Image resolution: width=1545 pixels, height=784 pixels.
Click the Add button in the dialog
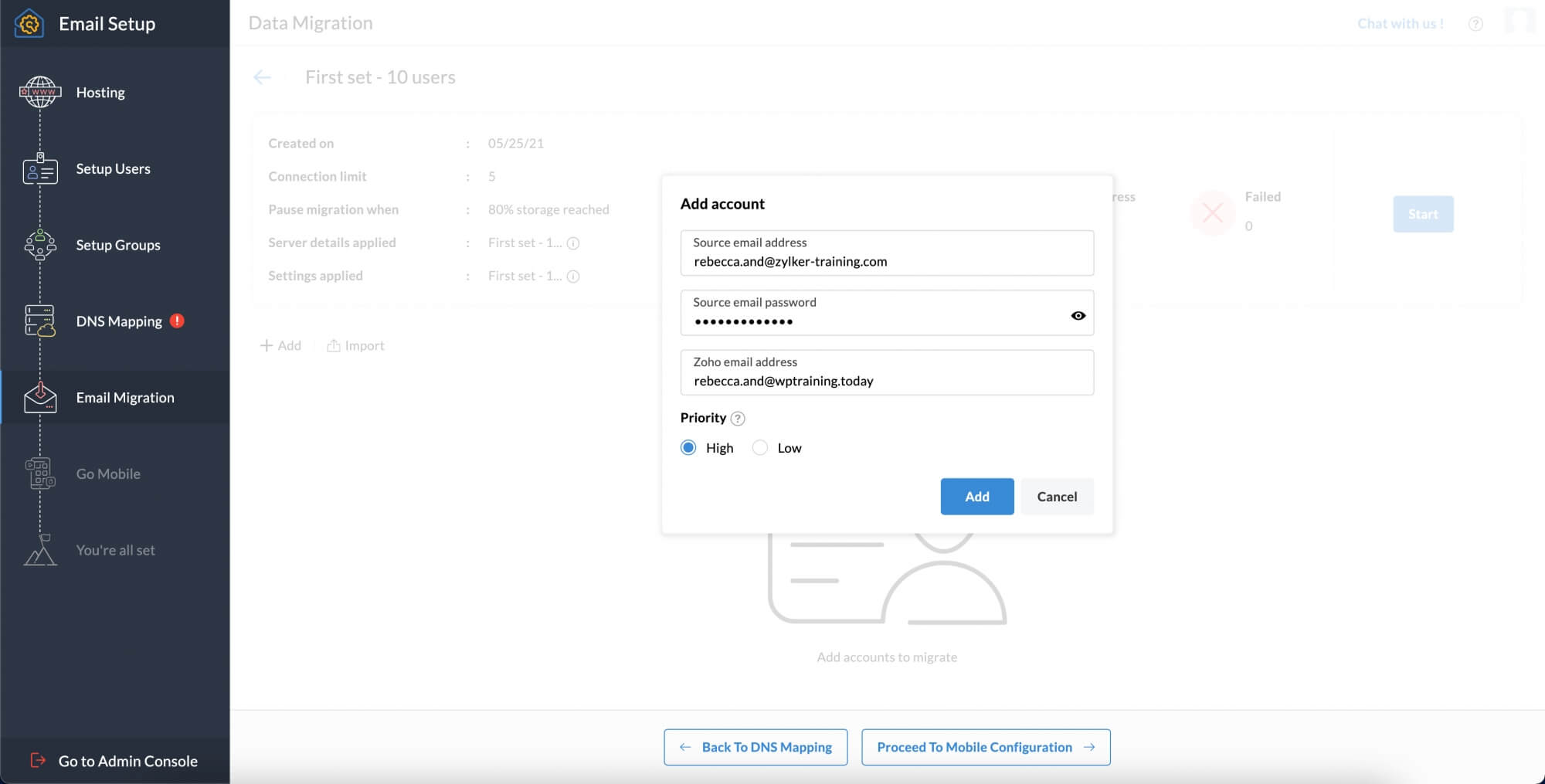pos(976,496)
